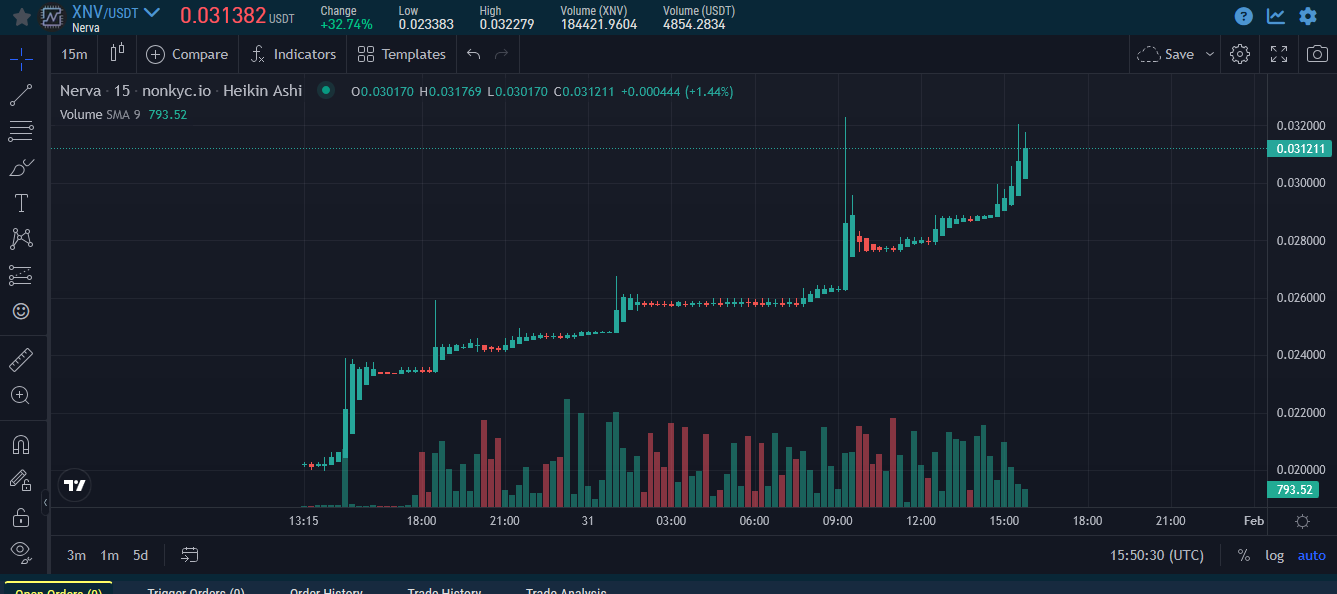The height and width of the screenshot is (594, 1337).
Task: Change the 15m chart interval
Action: 74,54
